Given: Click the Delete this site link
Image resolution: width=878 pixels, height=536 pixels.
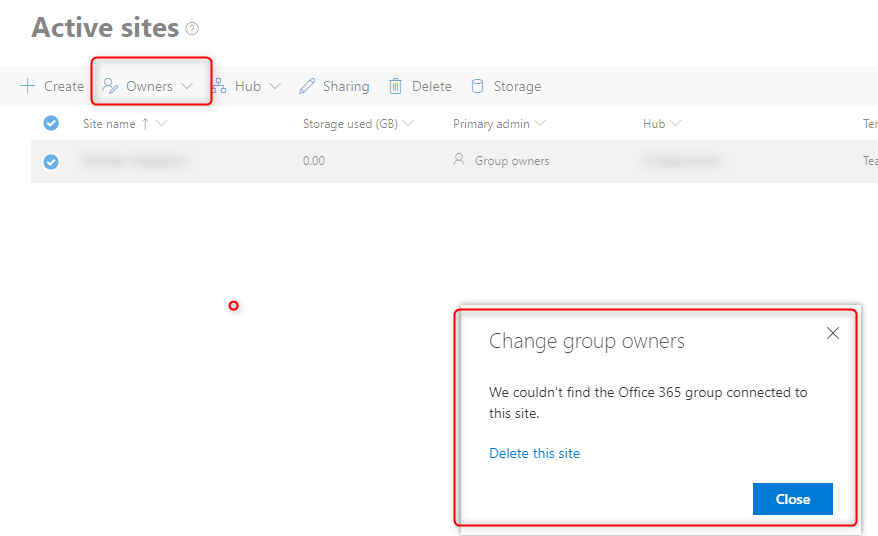Looking at the screenshot, I should [x=534, y=453].
